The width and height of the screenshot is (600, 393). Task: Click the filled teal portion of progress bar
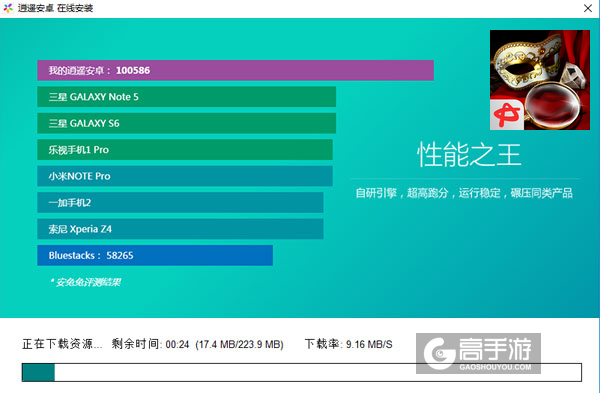[x=38, y=372]
